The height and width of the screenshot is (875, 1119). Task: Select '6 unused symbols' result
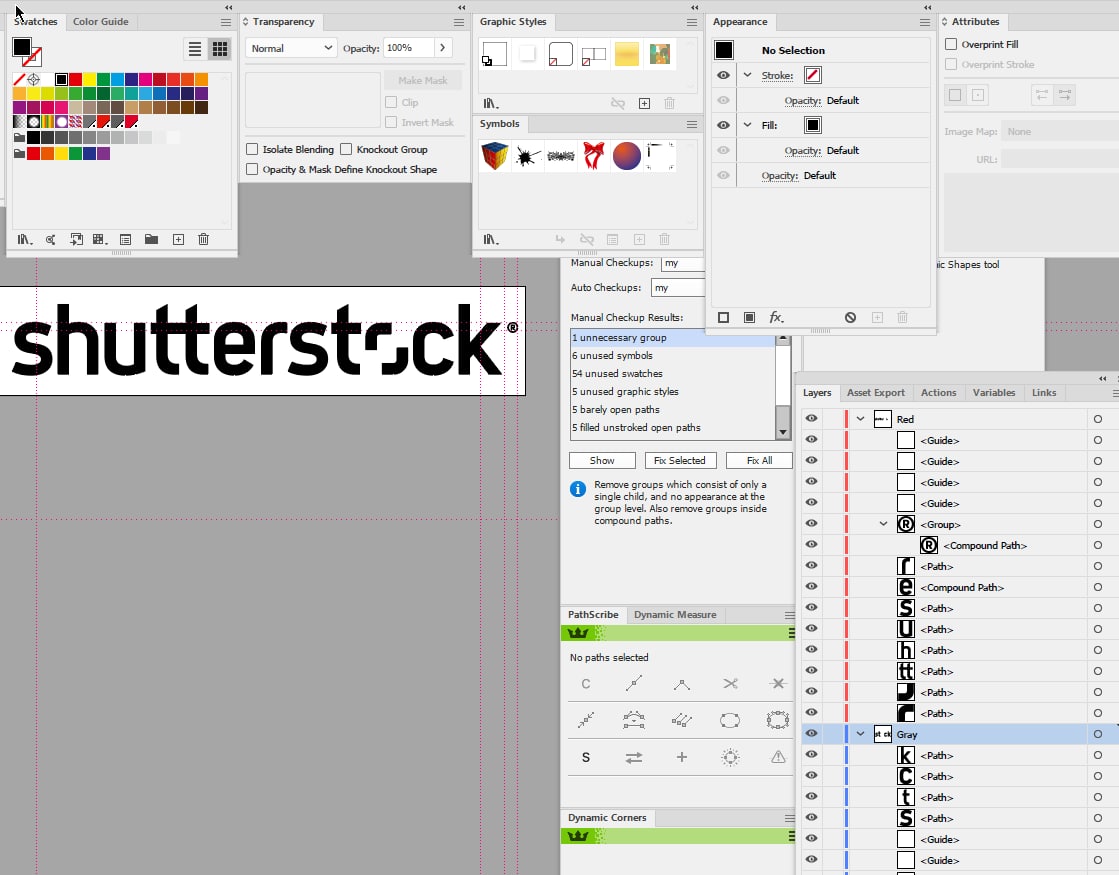[672, 355]
